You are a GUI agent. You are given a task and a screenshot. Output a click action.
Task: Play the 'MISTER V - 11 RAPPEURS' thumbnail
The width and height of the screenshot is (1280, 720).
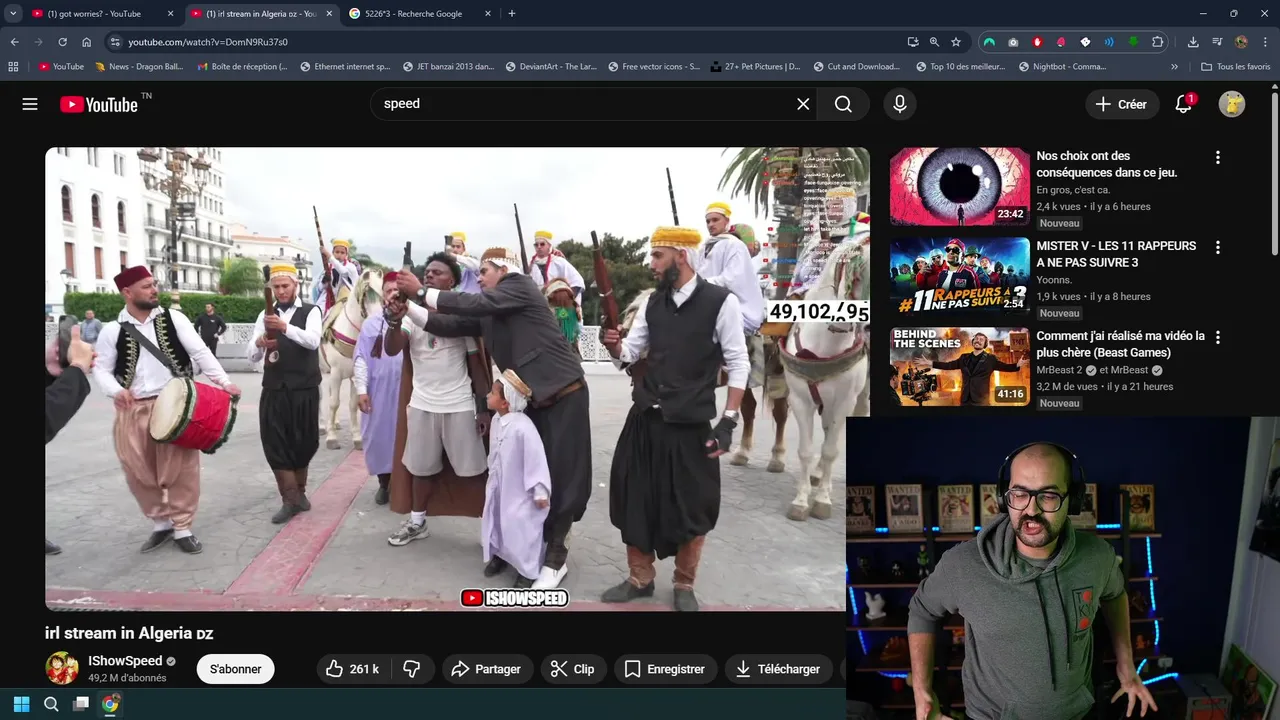coord(959,277)
